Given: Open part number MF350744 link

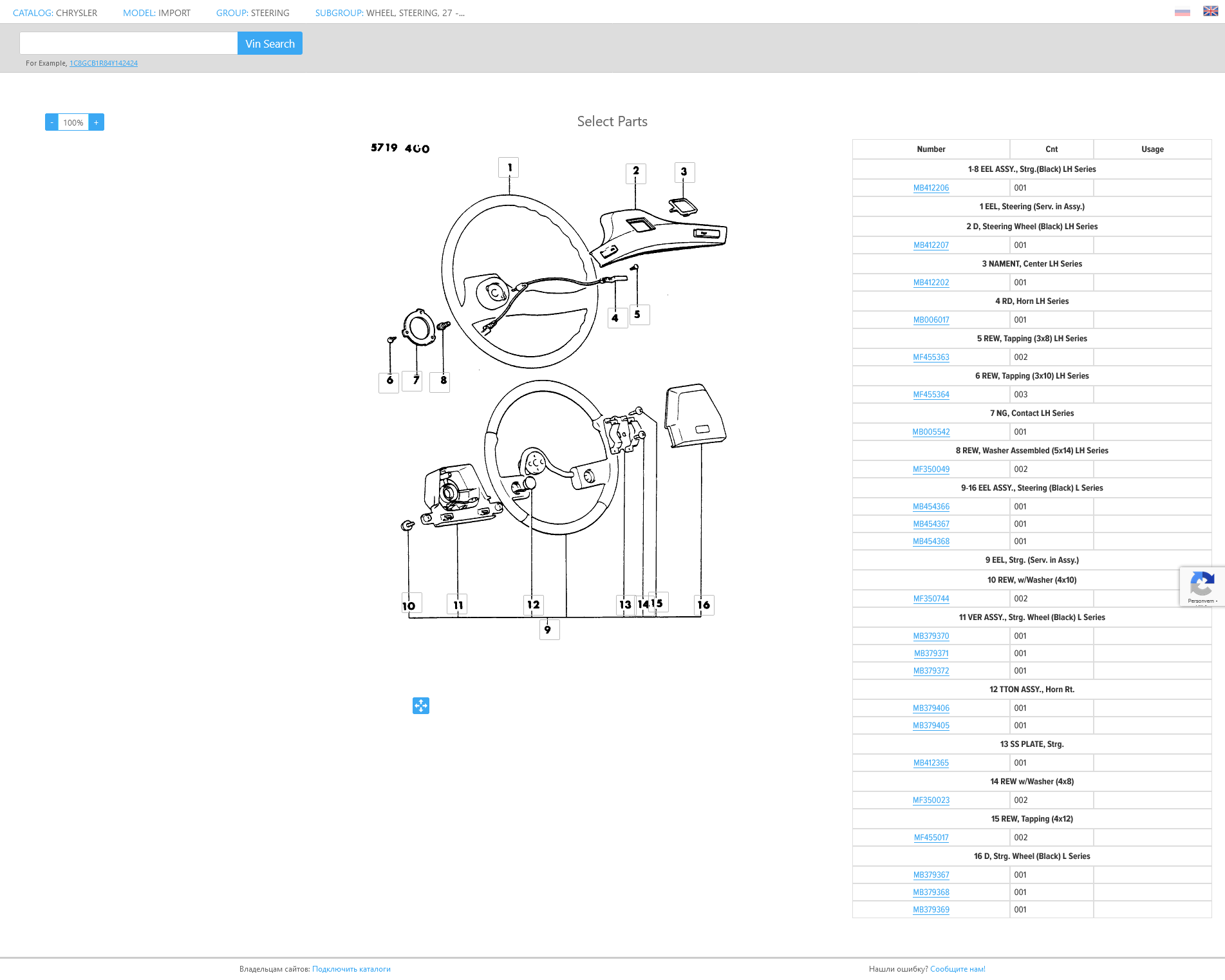Looking at the screenshot, I should [931, 599].
